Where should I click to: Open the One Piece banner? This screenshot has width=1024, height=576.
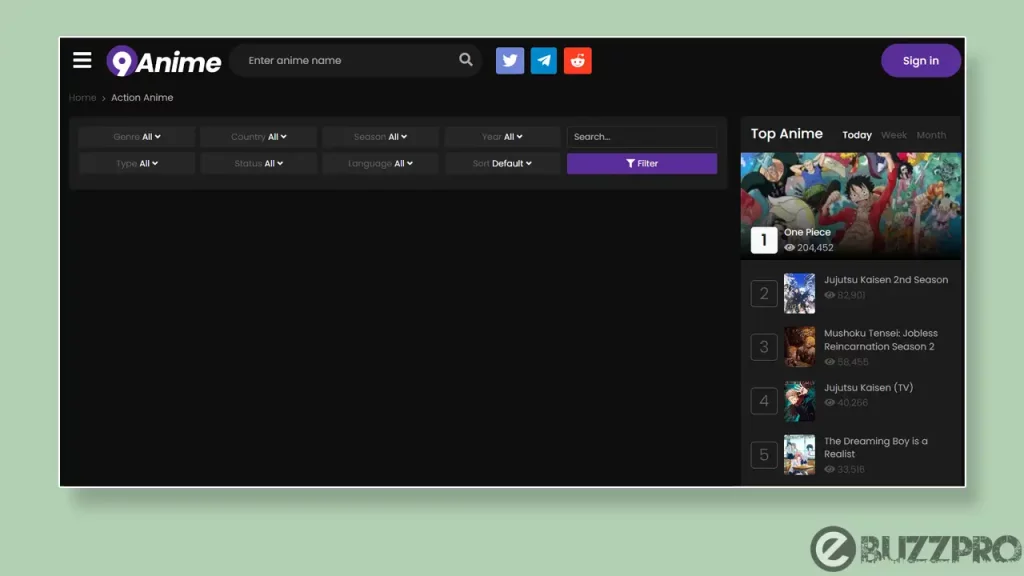pyautogui.click(x=851, y=206)
